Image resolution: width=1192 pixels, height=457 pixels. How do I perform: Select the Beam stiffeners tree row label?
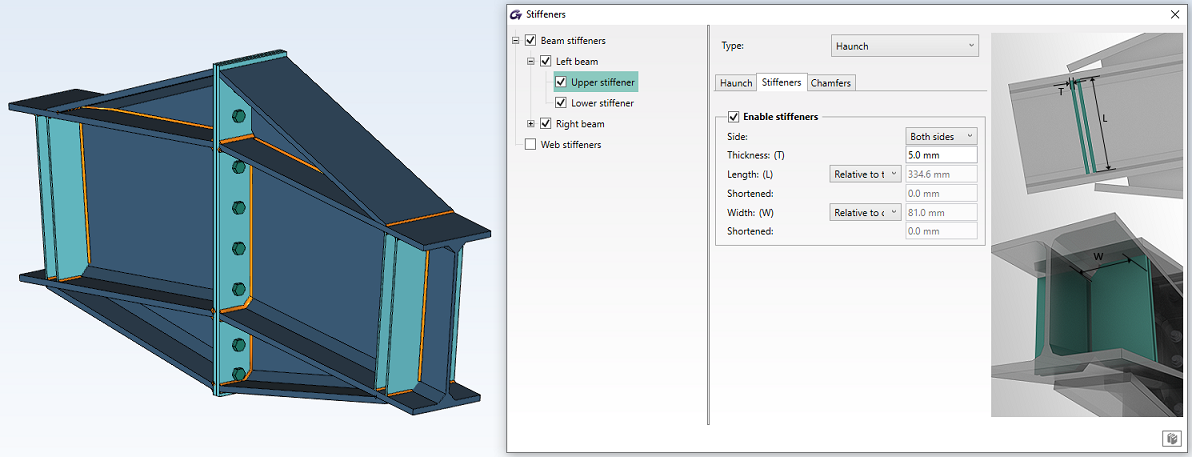pyautogui.click(x=572, y=40)
